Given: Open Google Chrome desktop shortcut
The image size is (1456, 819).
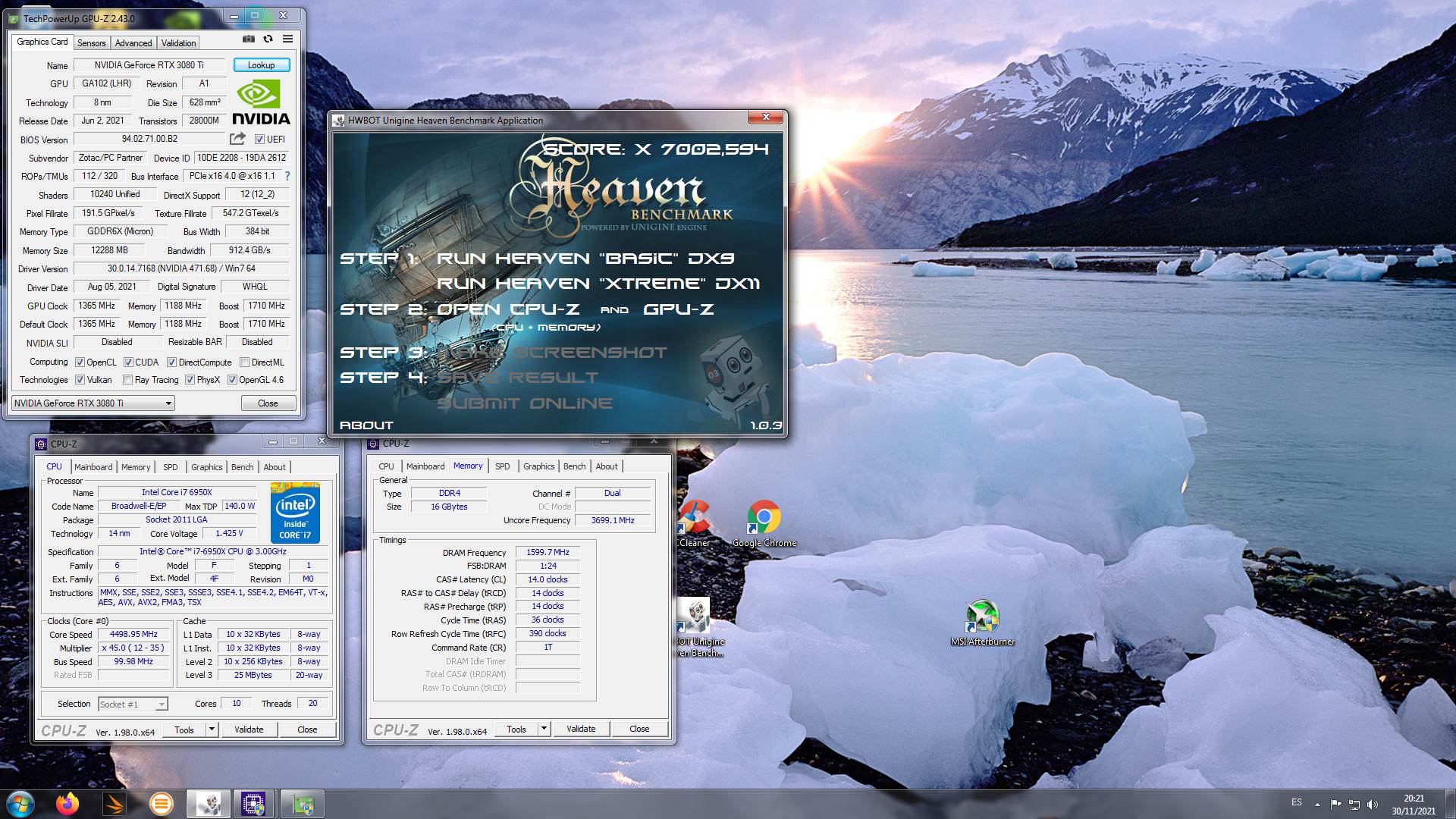Looking at the screenshot, I should tap(764, 523).
